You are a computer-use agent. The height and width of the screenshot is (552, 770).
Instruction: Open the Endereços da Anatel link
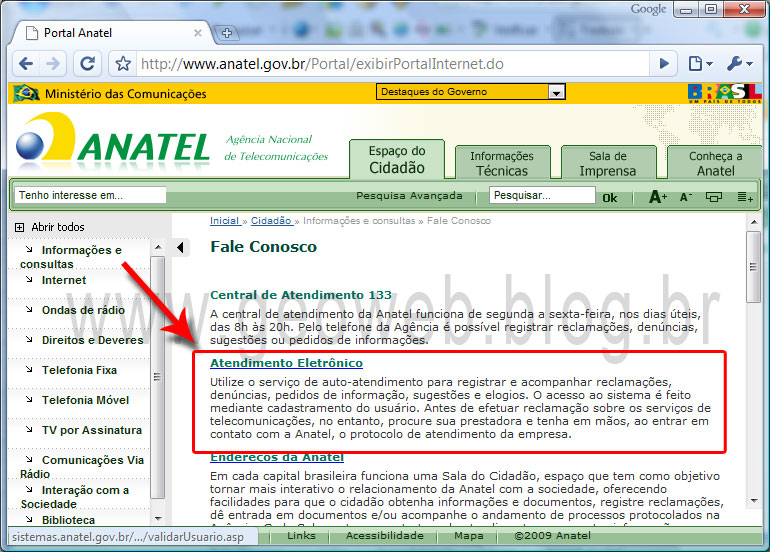click(277, 457)
